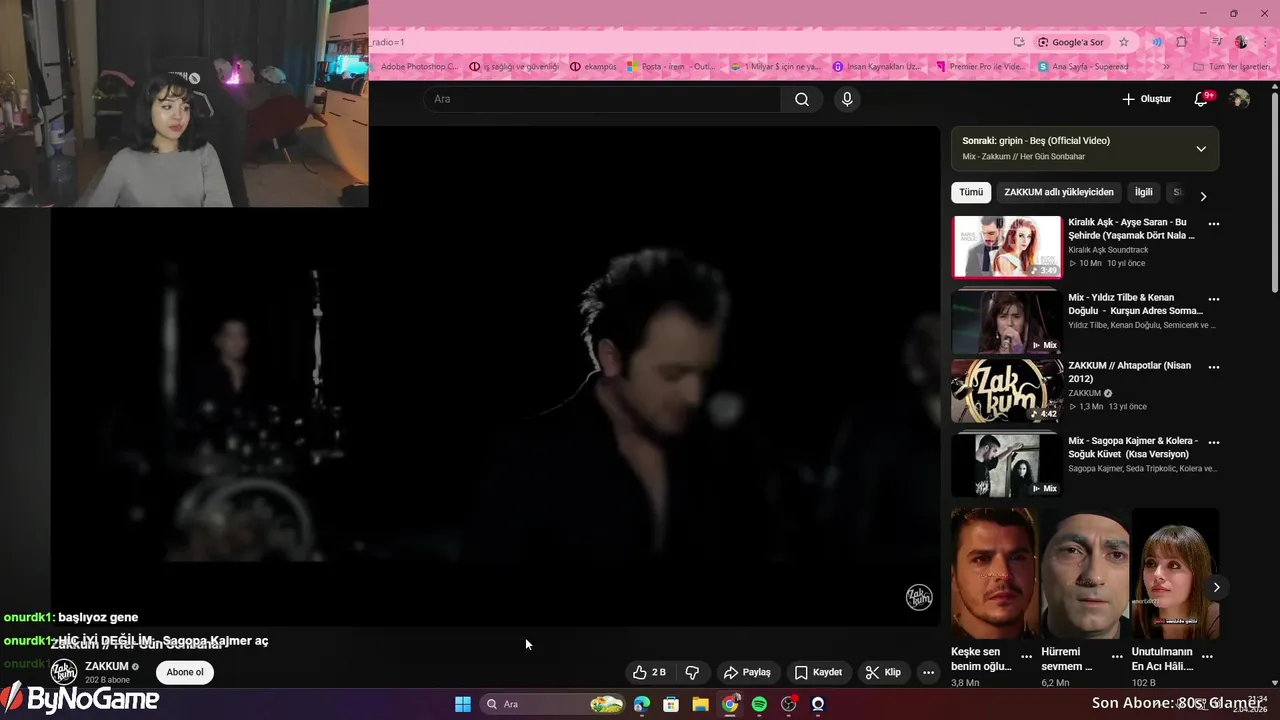The image size is (1280, 720).
Task: Open File Explorer from the taskbar
Action: click(700, 704)
